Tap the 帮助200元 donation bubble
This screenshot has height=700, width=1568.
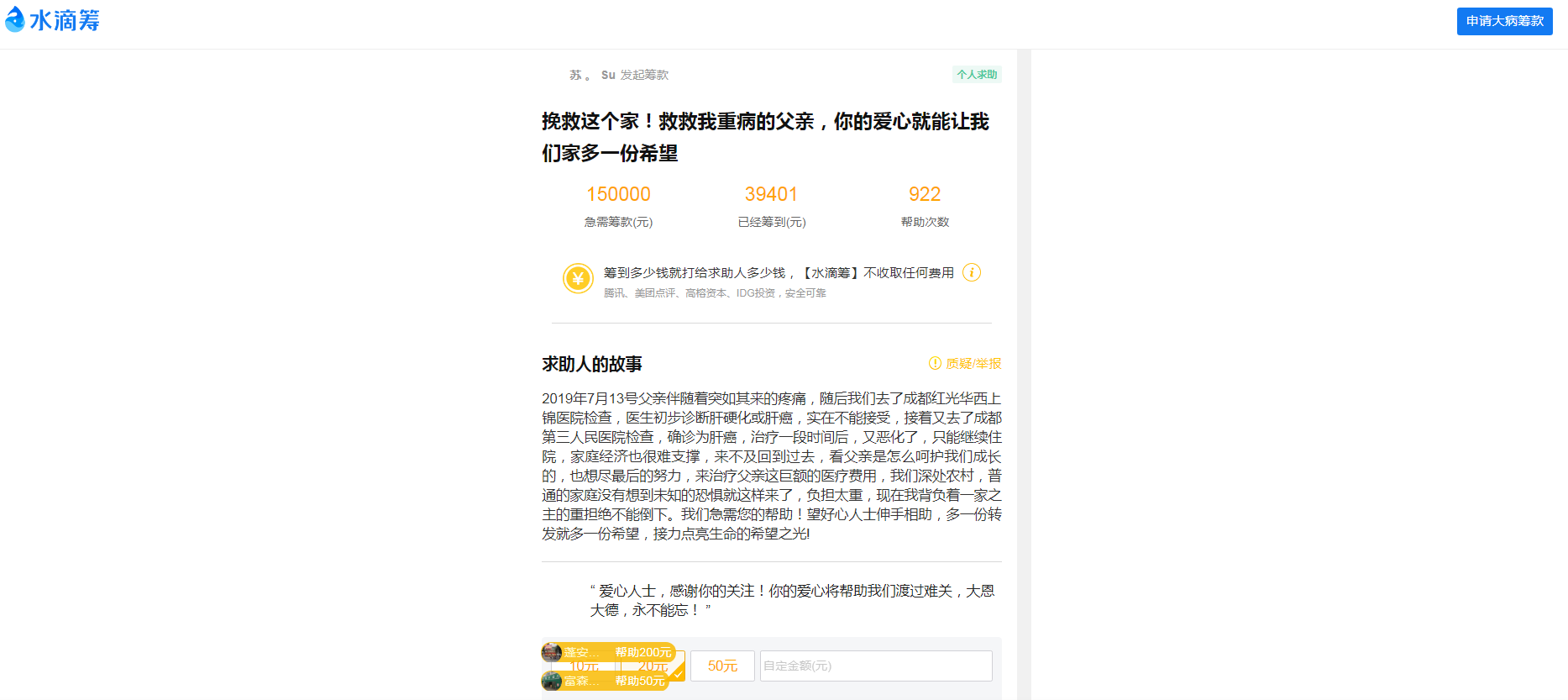(642, 652)
